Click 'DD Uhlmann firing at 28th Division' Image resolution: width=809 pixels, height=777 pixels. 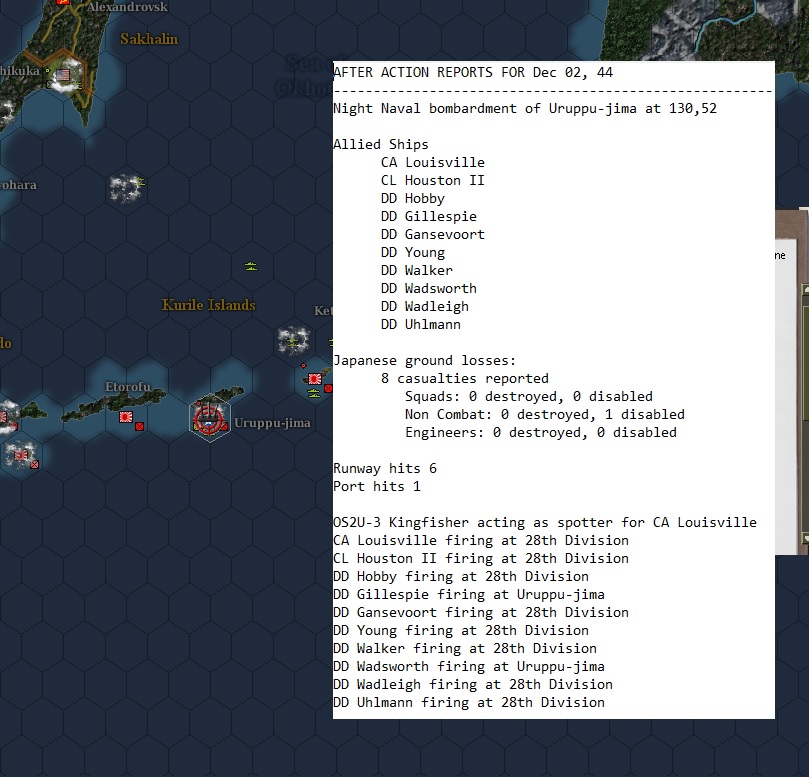point(469,703)
